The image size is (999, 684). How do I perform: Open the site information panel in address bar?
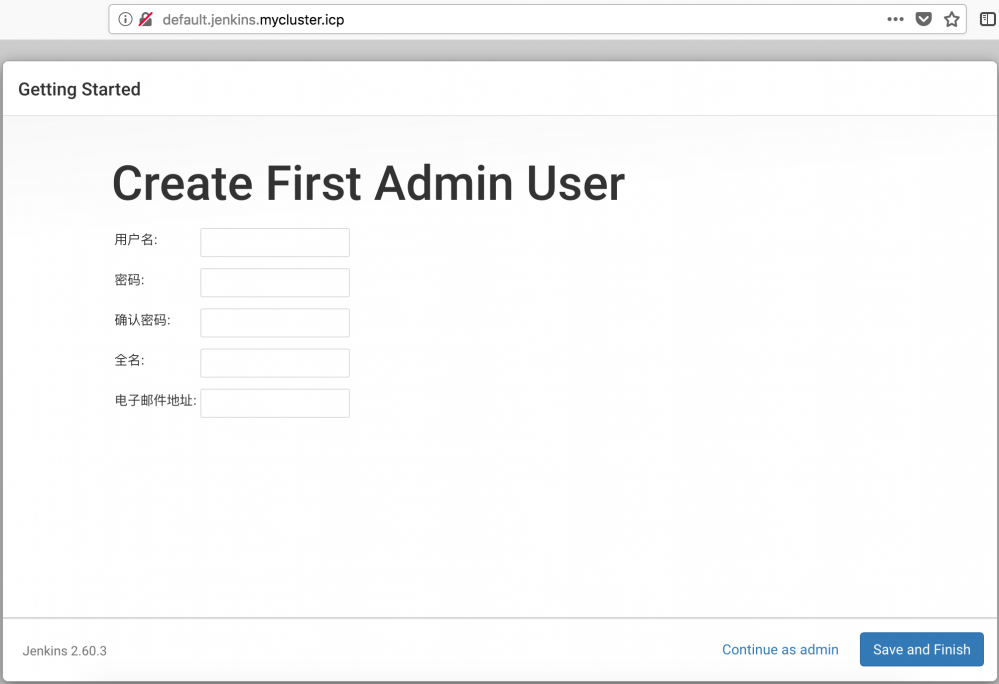tap(125, 19)
